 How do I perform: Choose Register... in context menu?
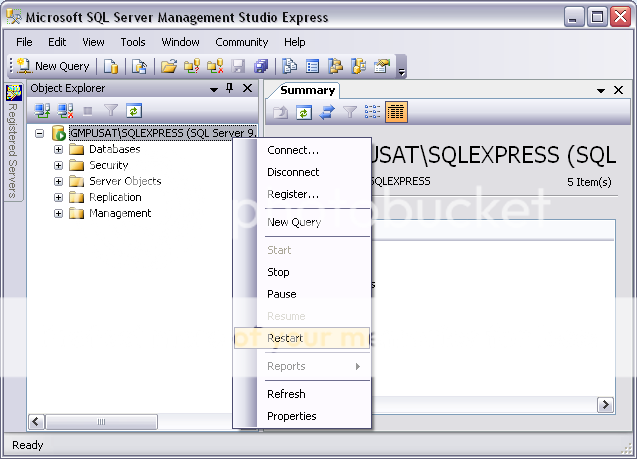(302, 194)
